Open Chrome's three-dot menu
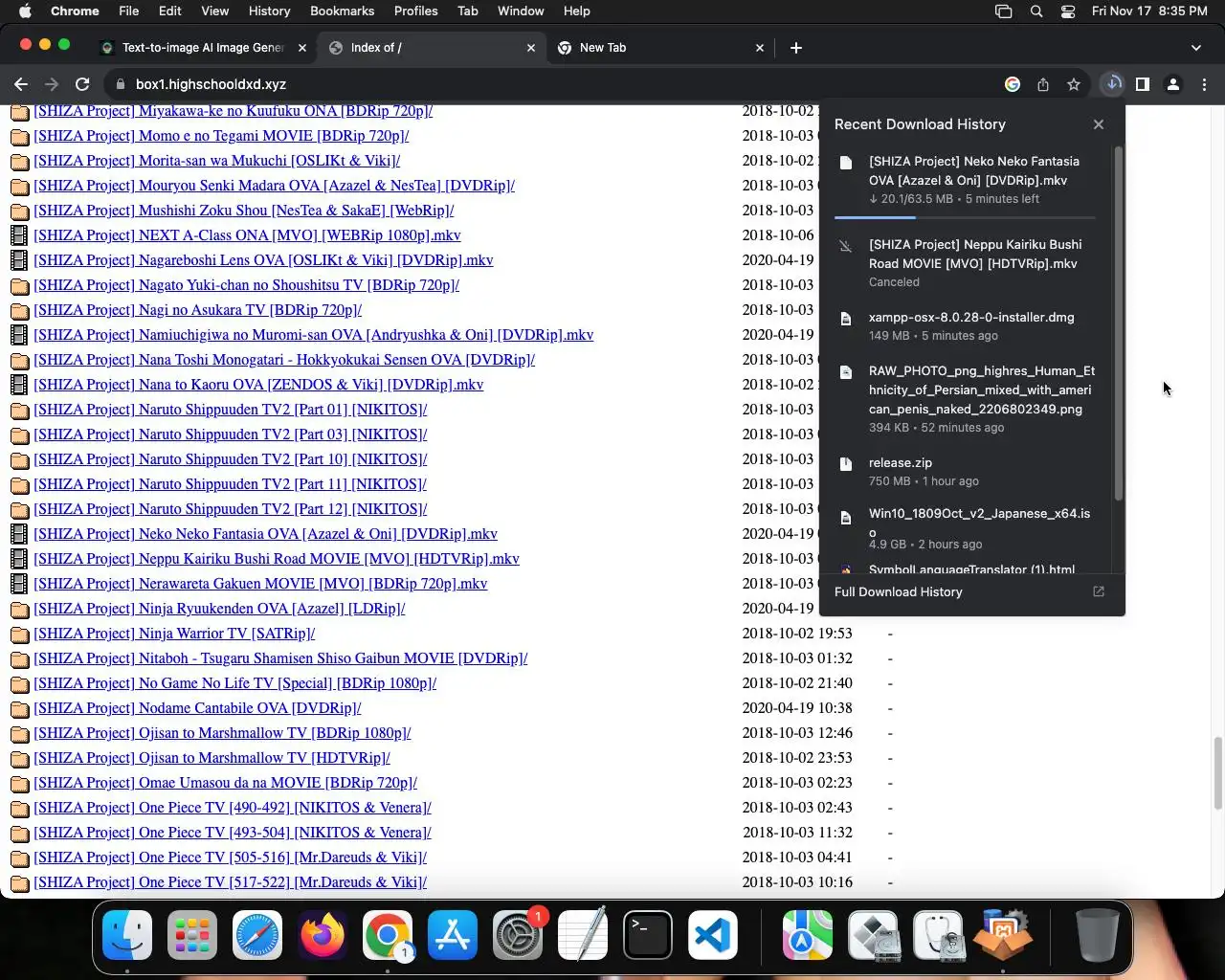Viewport: 1225px width, 980px height. 1204,84
